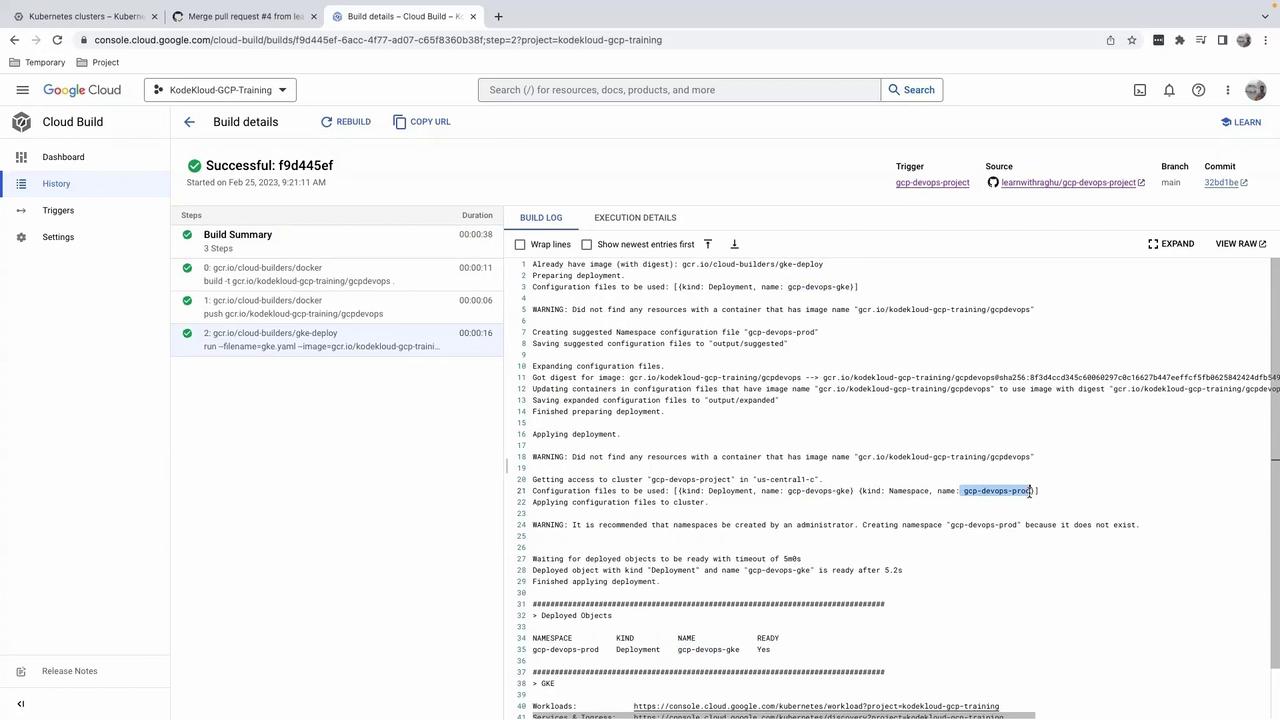This screenshot has width=1280, height=720.
Task: Click the black extension icon beside the star
Action: [1158, 40]
